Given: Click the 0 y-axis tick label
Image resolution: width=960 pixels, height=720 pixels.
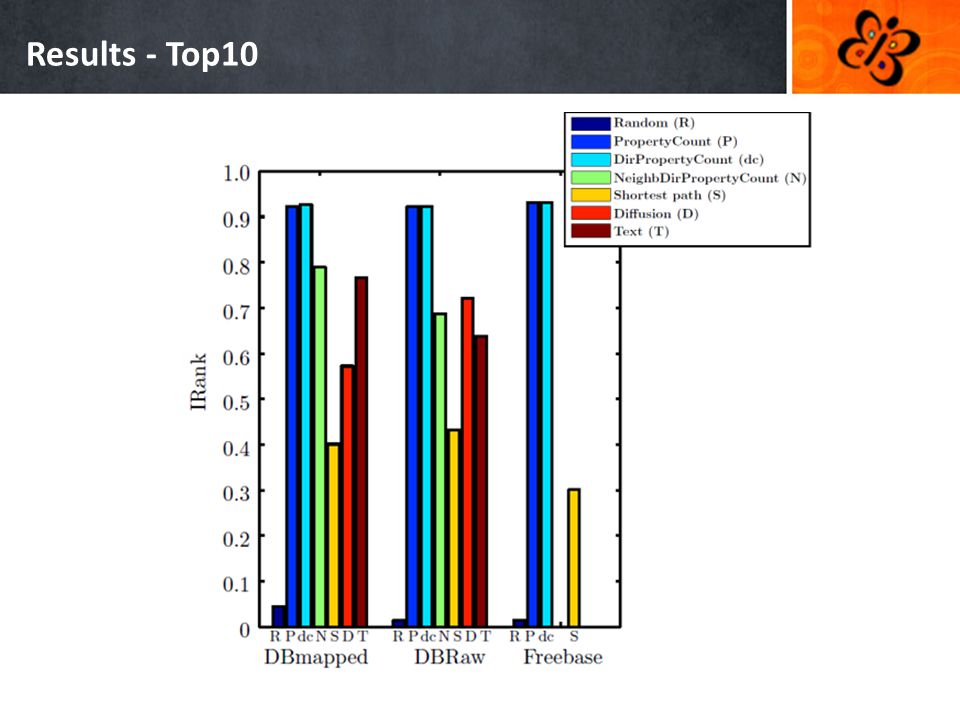Looking at the screenshot, I should pyautogui.click(x=244, y=630).
